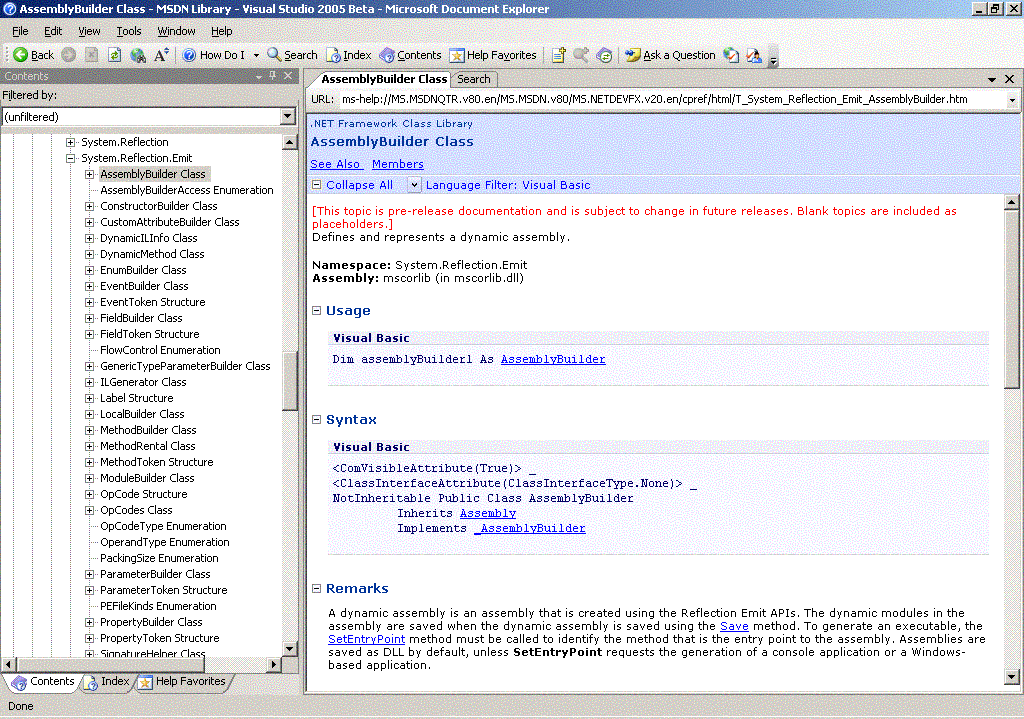This screenshot has width=1024, height=719.
Task: Open the Language Filter dropdown
Action: (414, 185)
